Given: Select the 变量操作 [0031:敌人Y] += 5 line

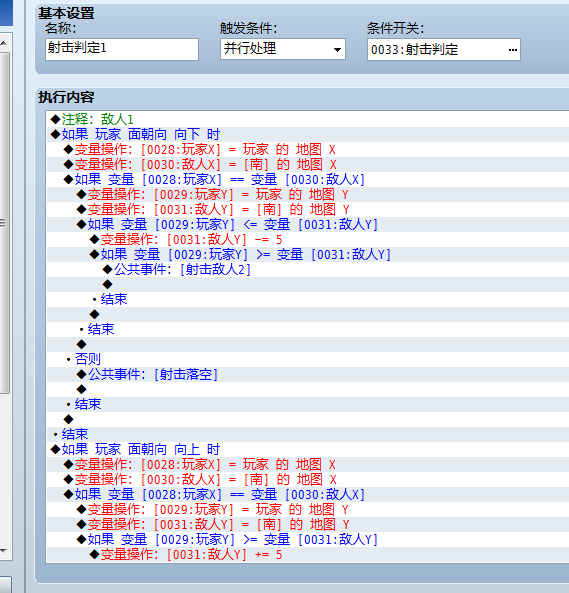Looking at the screenshot, I should [307, 554].
